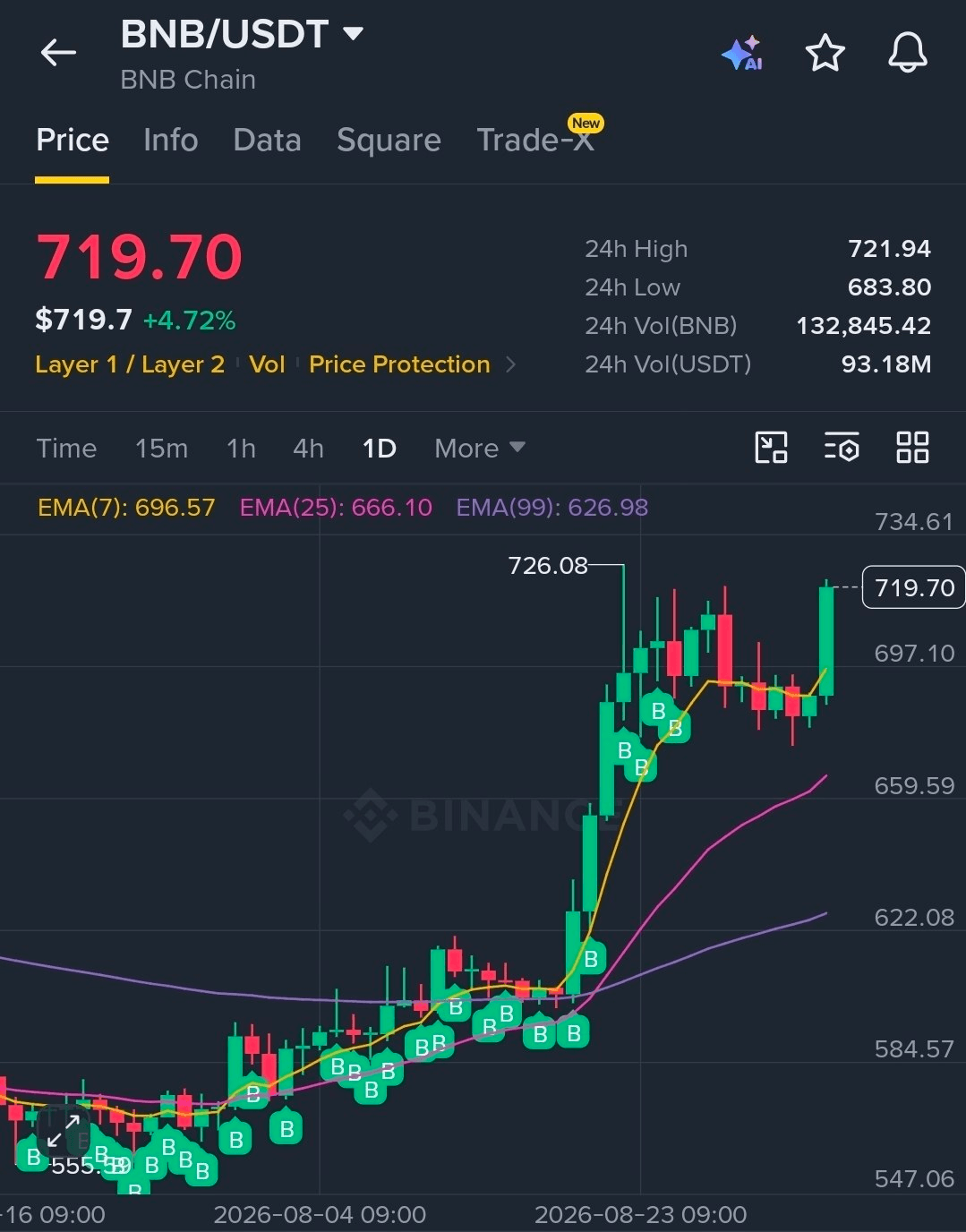This screenshot has height=1232, width=966.
Task: Tap the 659.59 price axis label
Action: pyautogui.click(x=914, y=786)
